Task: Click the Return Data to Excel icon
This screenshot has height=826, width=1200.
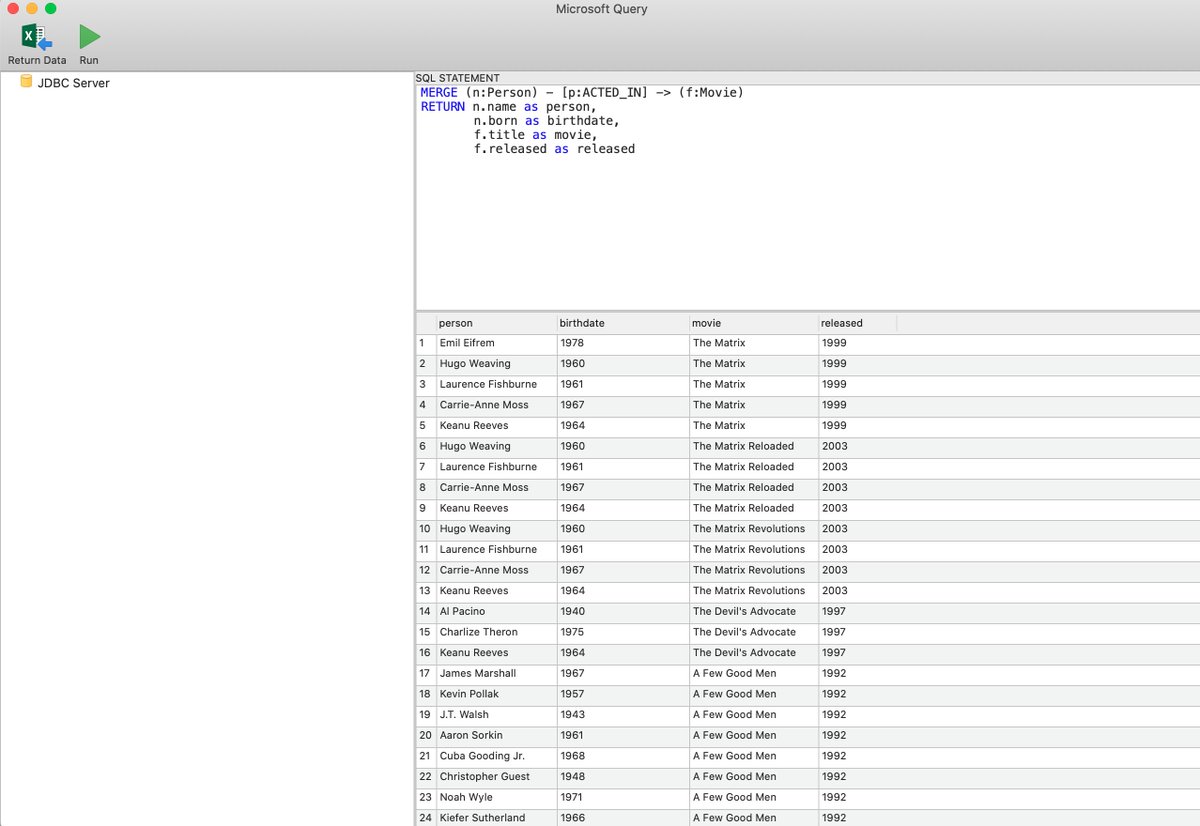Action: (x=36, y=36)
